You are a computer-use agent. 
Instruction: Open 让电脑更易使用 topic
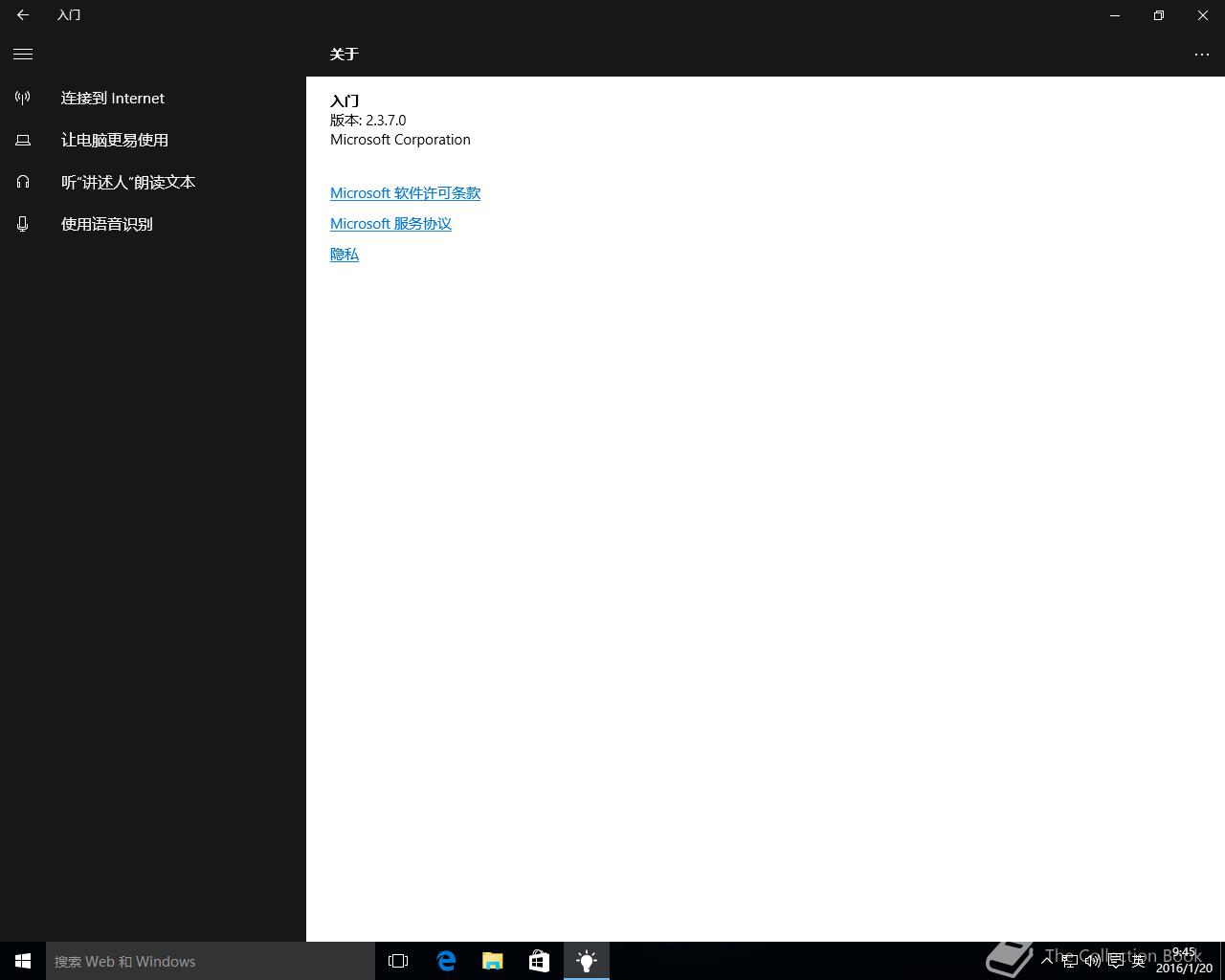(x=115, y=140)
